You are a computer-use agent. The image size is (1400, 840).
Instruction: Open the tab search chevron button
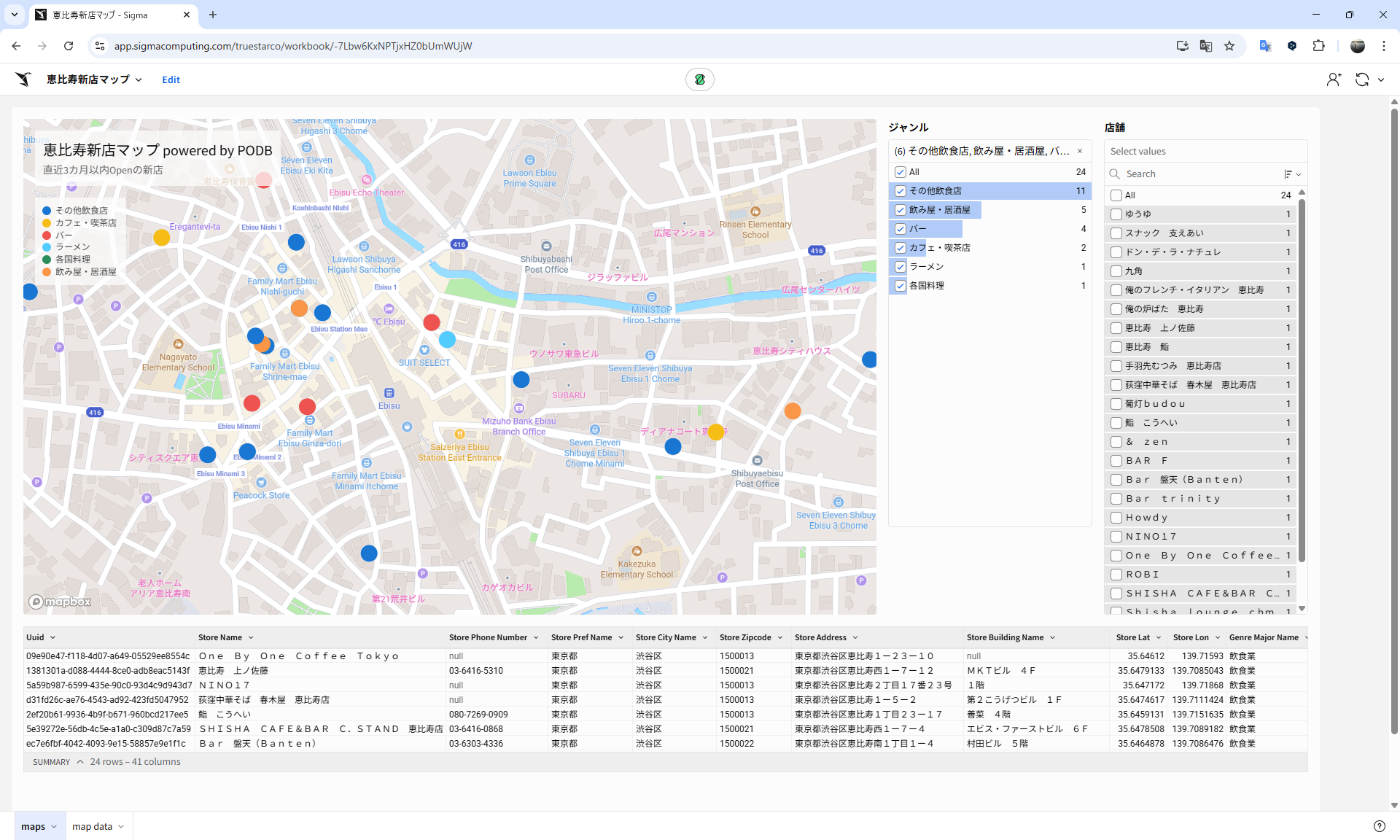coord(14,15)
